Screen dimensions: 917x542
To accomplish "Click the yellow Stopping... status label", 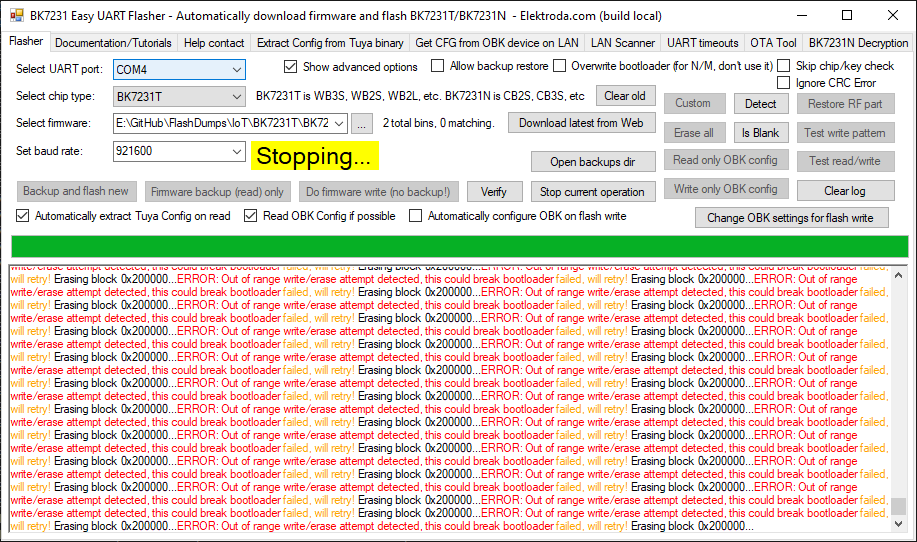I will point(315,156).
